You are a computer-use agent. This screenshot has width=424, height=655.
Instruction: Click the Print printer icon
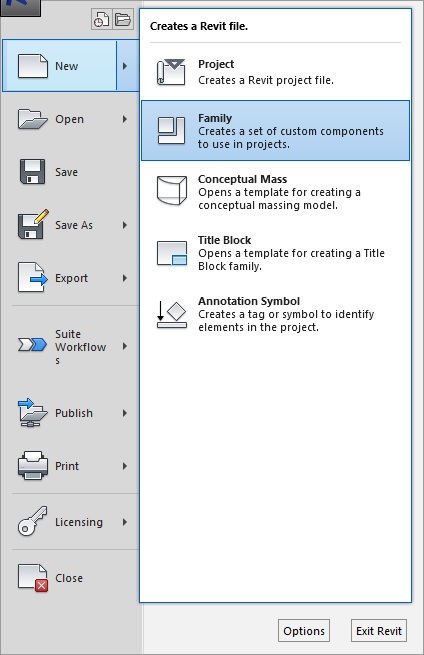33,465
